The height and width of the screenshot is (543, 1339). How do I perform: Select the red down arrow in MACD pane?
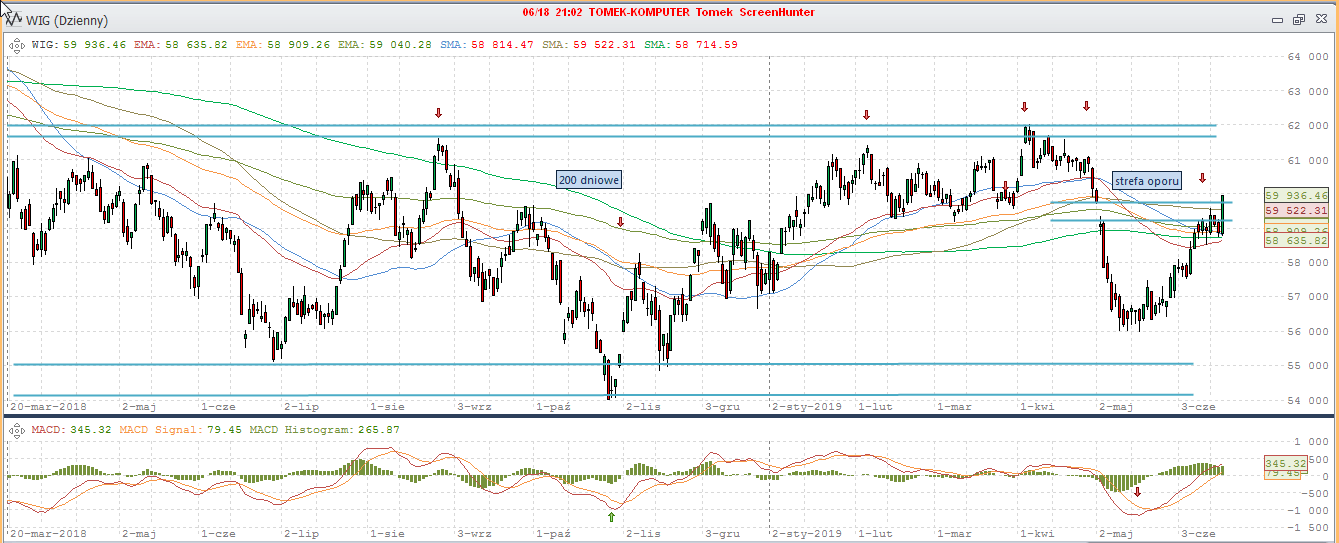(x=1137, y=492)
